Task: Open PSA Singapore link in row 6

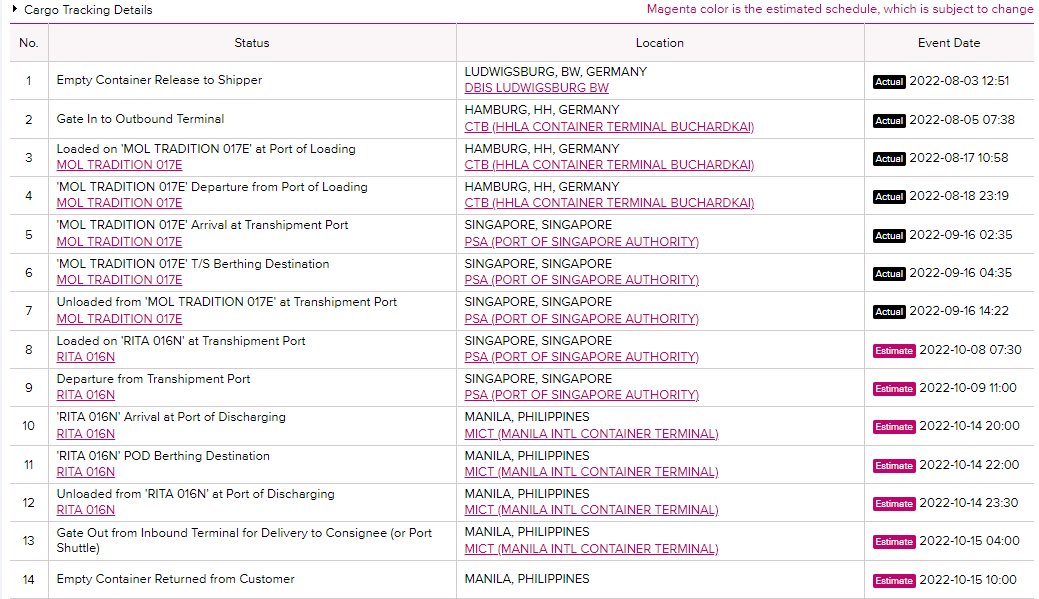Action: tap(581, 280)
